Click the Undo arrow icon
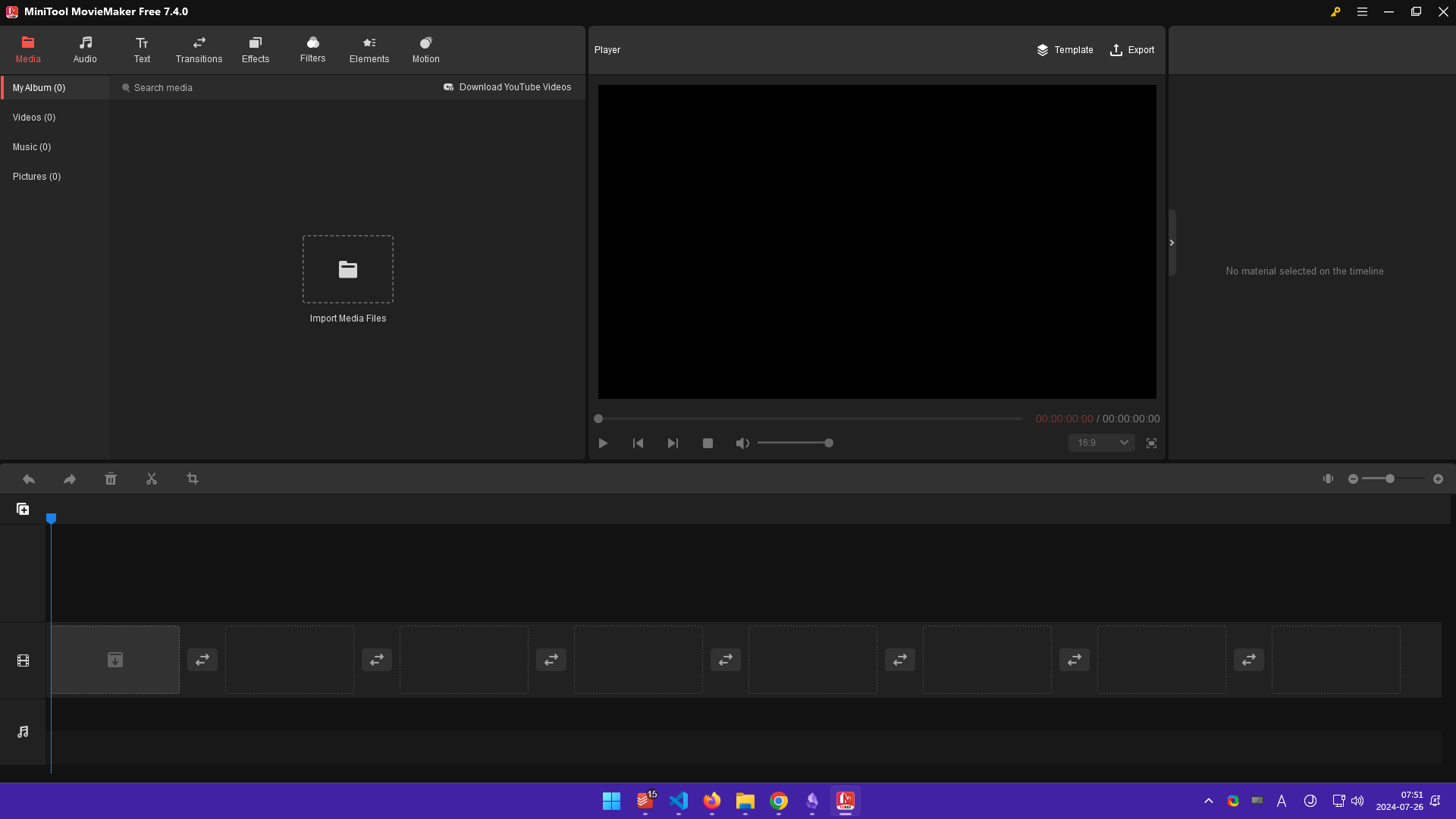Image resolution: width=1456 pixels, height=819 pixels. point(29,479)
